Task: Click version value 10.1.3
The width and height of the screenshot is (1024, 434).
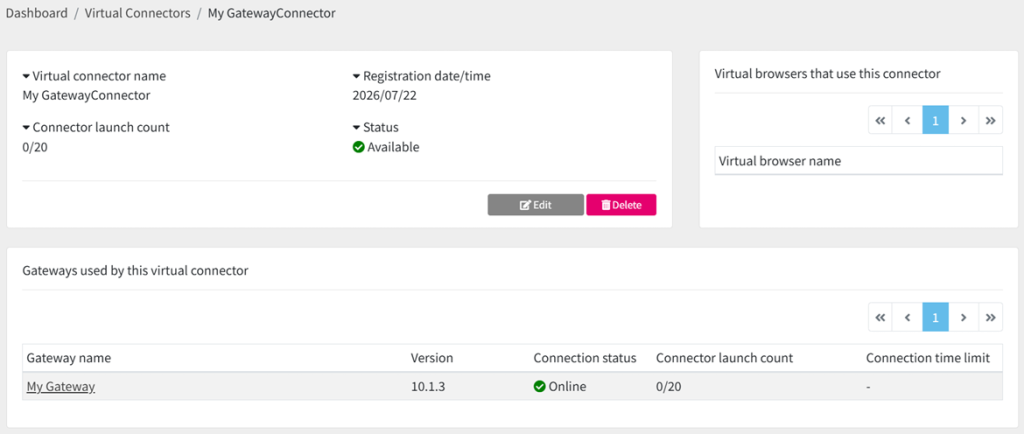Action: pos(427,386)
